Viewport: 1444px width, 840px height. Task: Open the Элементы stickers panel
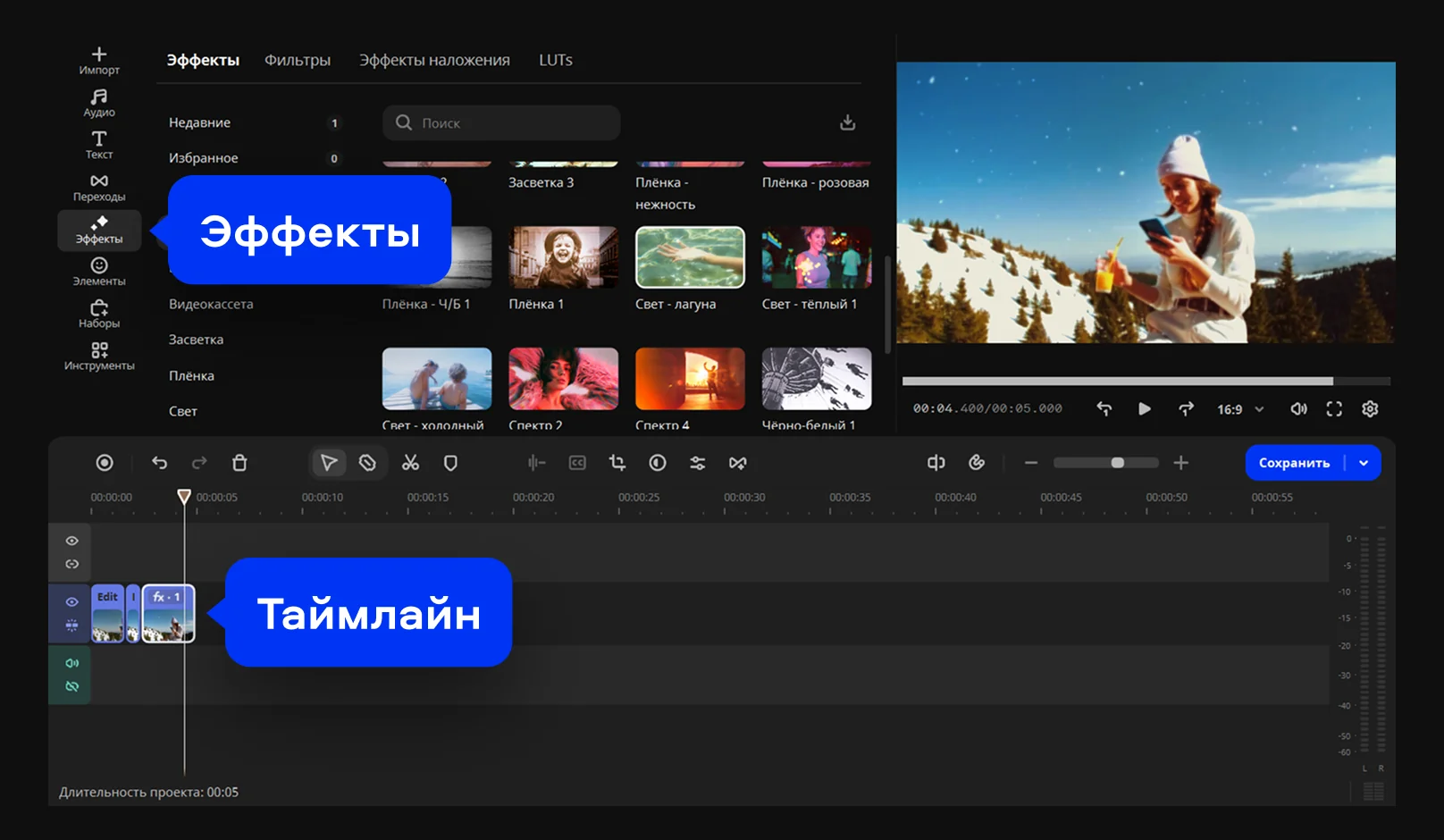[99, 272]
